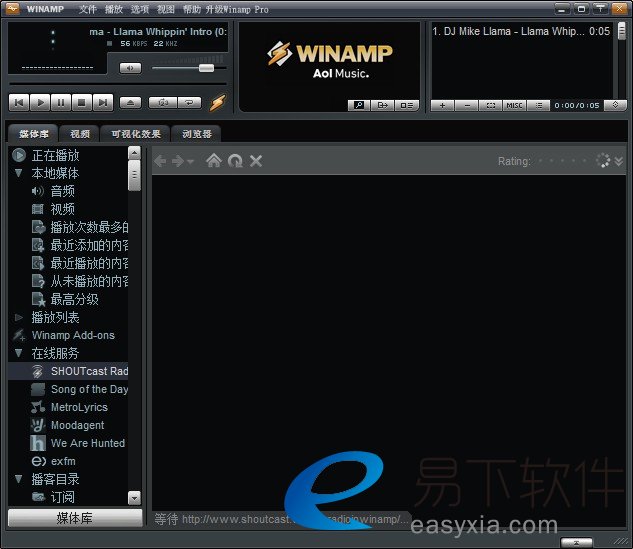Click the magnifier button under Winamp logo
This screenshot has width=633, height=549.
point(359,105)
